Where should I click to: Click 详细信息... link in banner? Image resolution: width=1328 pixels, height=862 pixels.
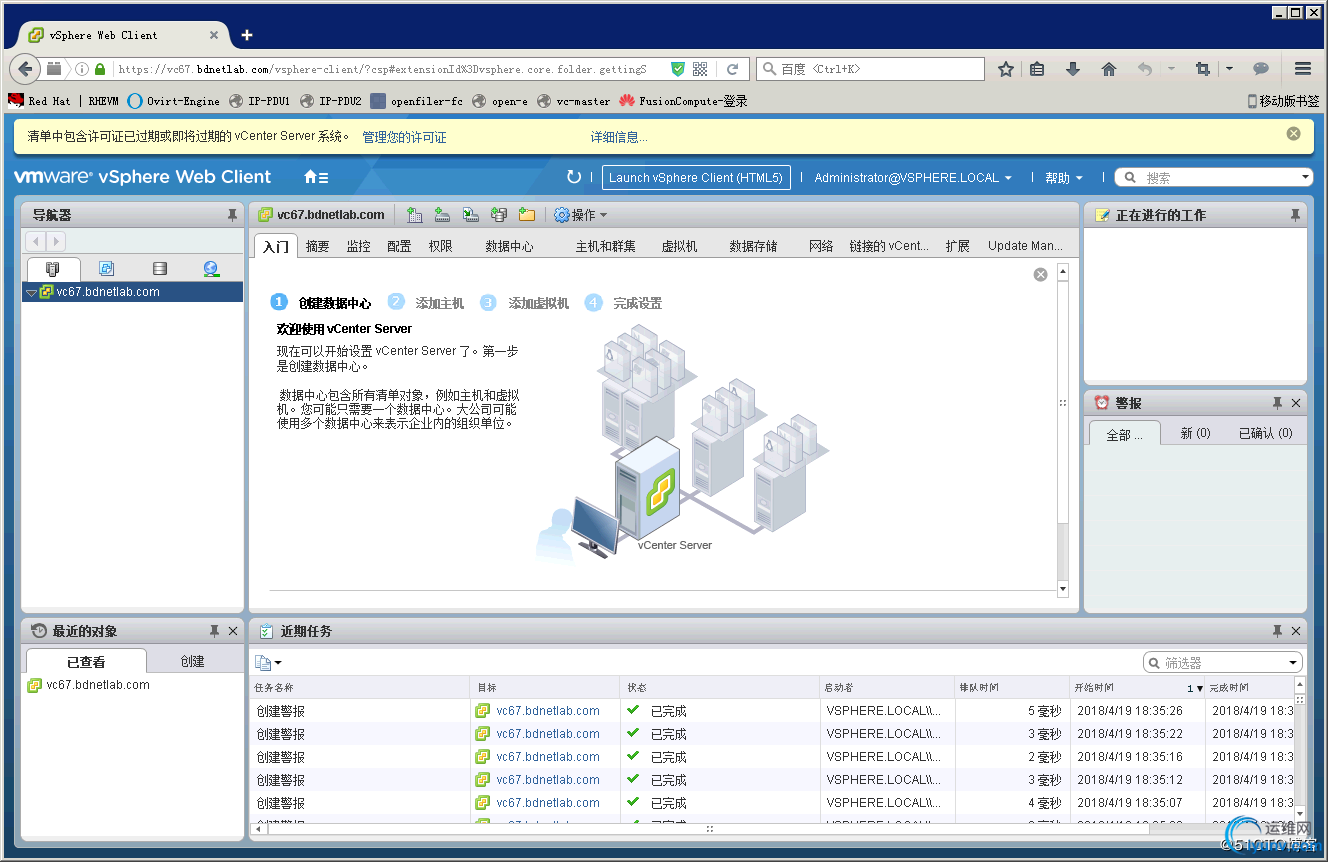pos(619,137)
